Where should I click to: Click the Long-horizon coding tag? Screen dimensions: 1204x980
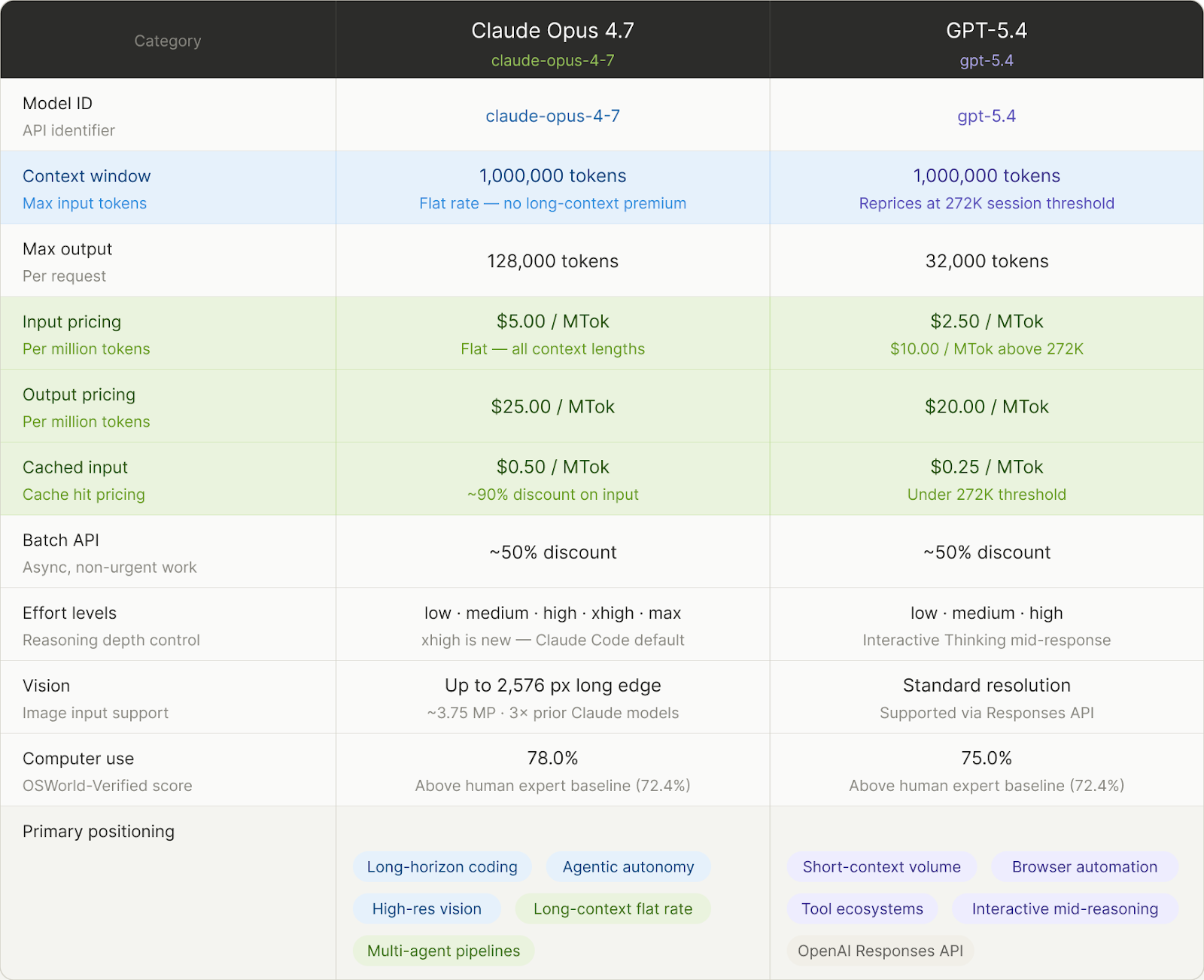pos(442,866)
